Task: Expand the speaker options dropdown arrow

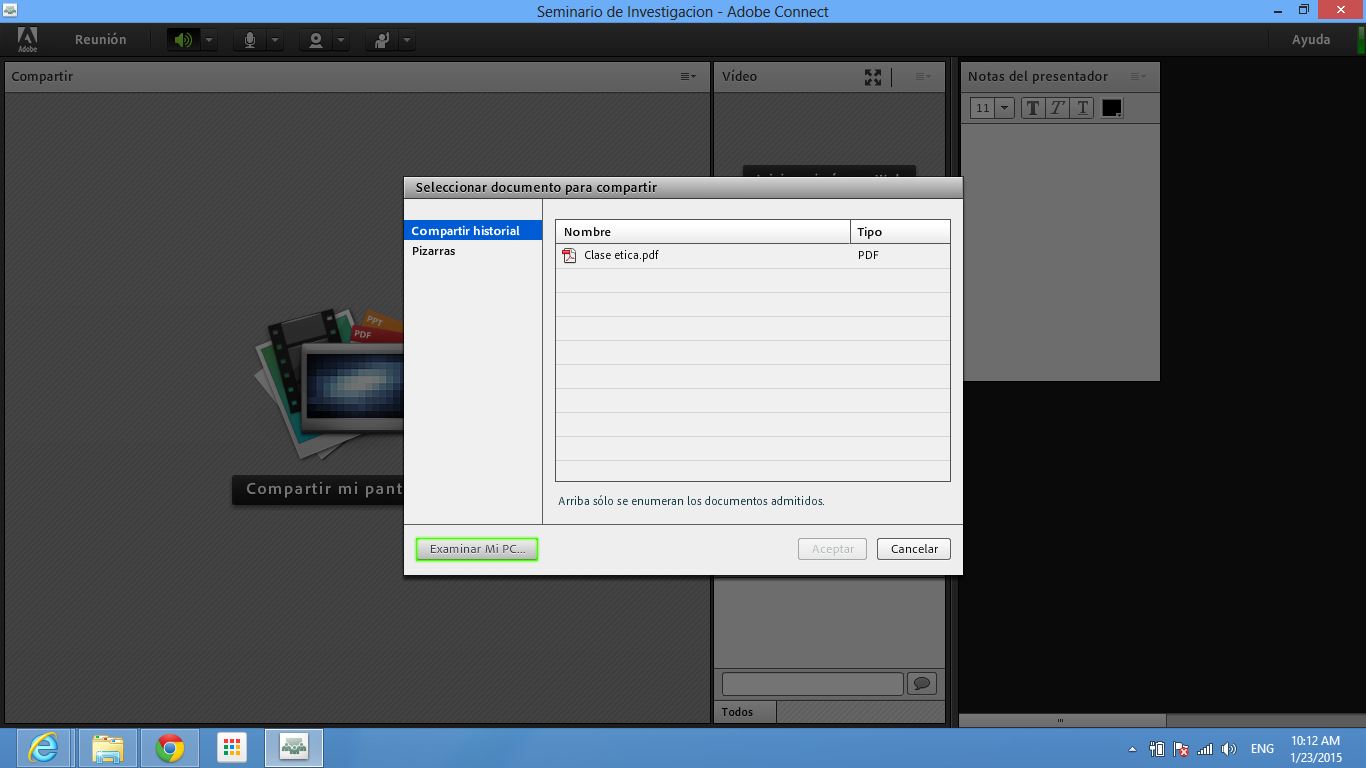Action: 208,40
